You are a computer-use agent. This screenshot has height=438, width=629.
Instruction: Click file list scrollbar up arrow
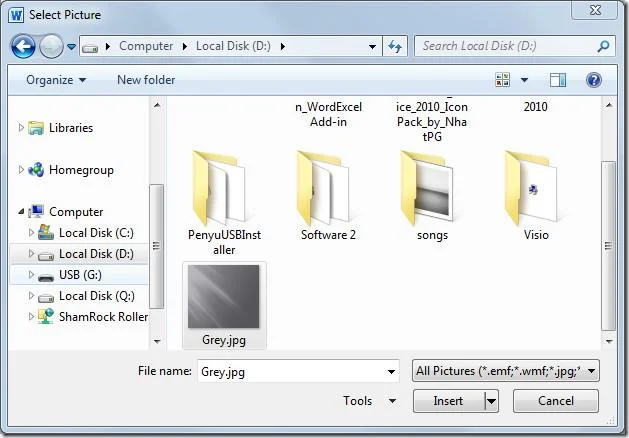(x=609, y=105)
